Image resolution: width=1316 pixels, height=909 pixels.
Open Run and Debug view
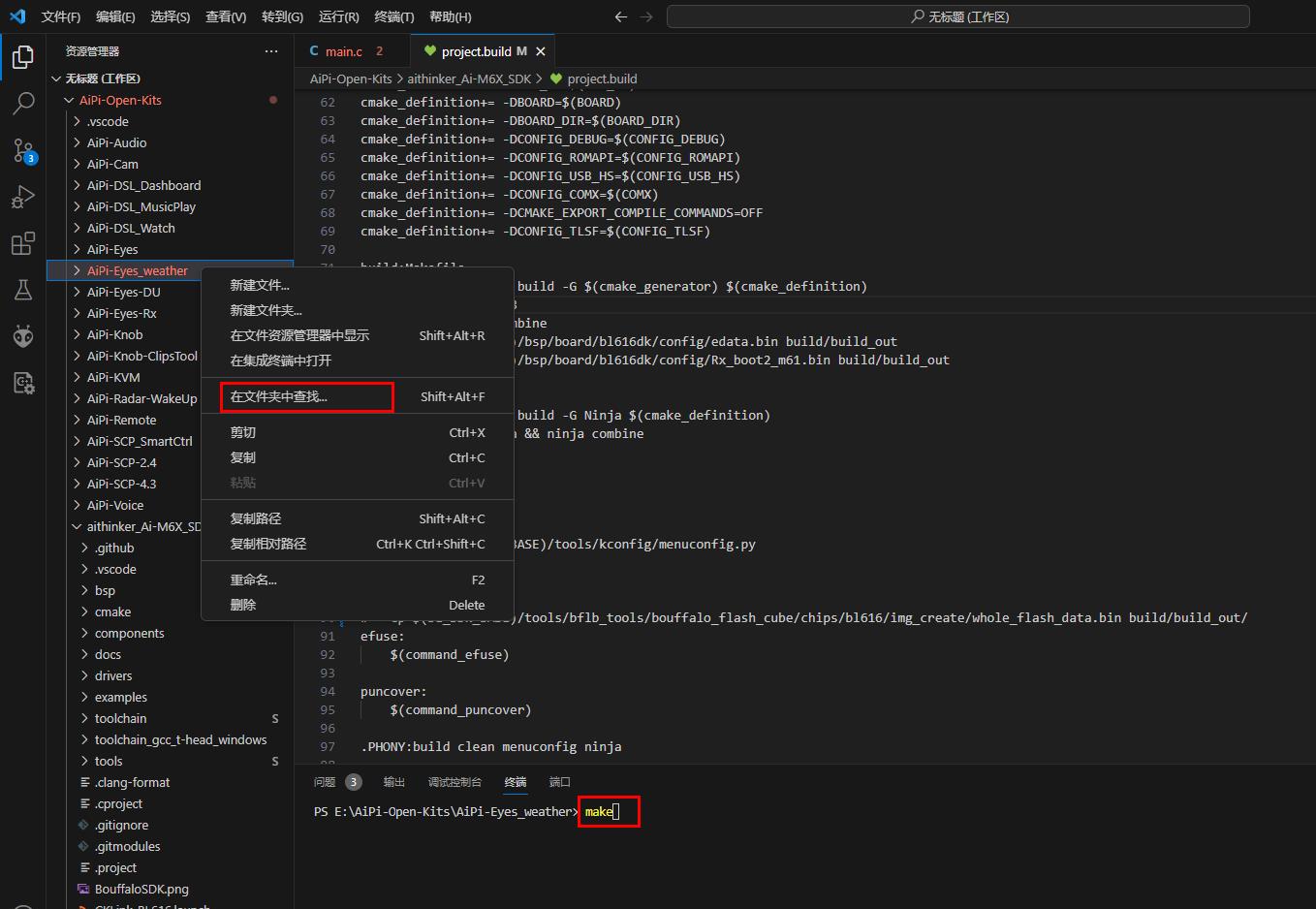23,197
